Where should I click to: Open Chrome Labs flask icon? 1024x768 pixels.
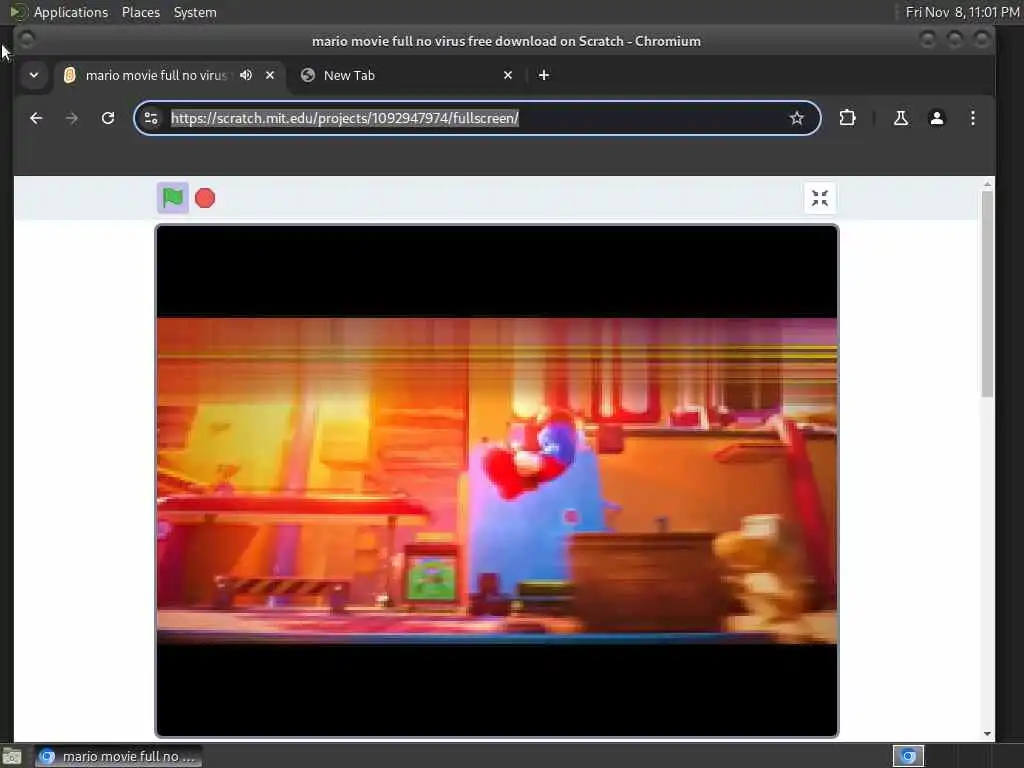coord(901,118)
